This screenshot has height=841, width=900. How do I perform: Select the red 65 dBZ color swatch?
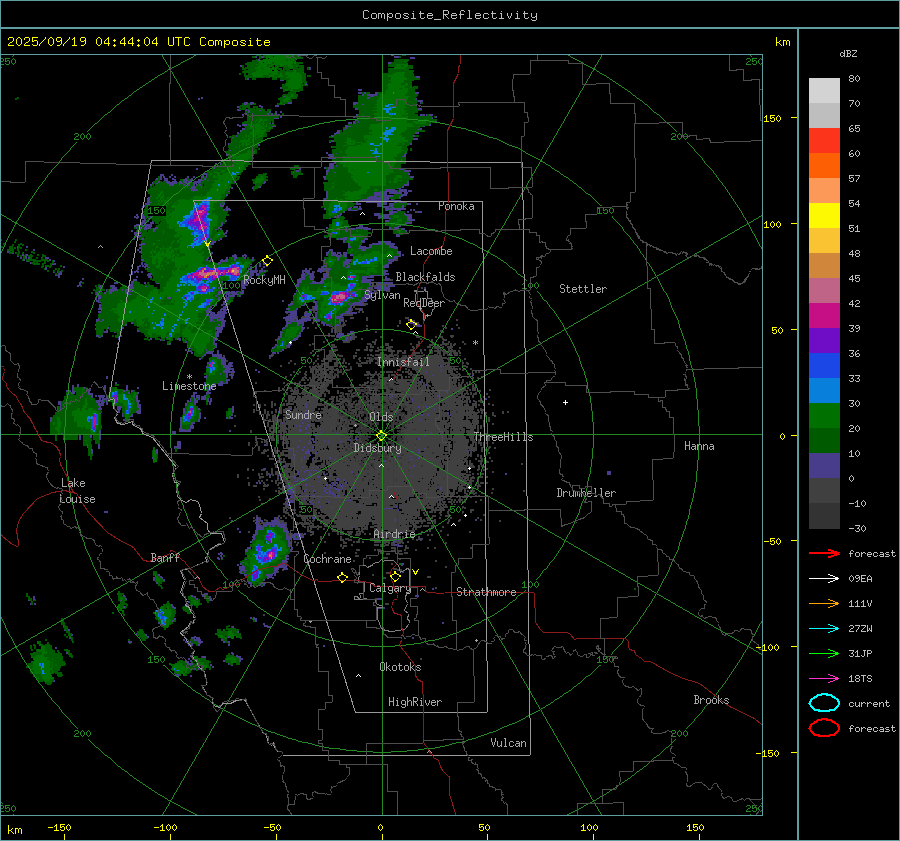point(824,141)
